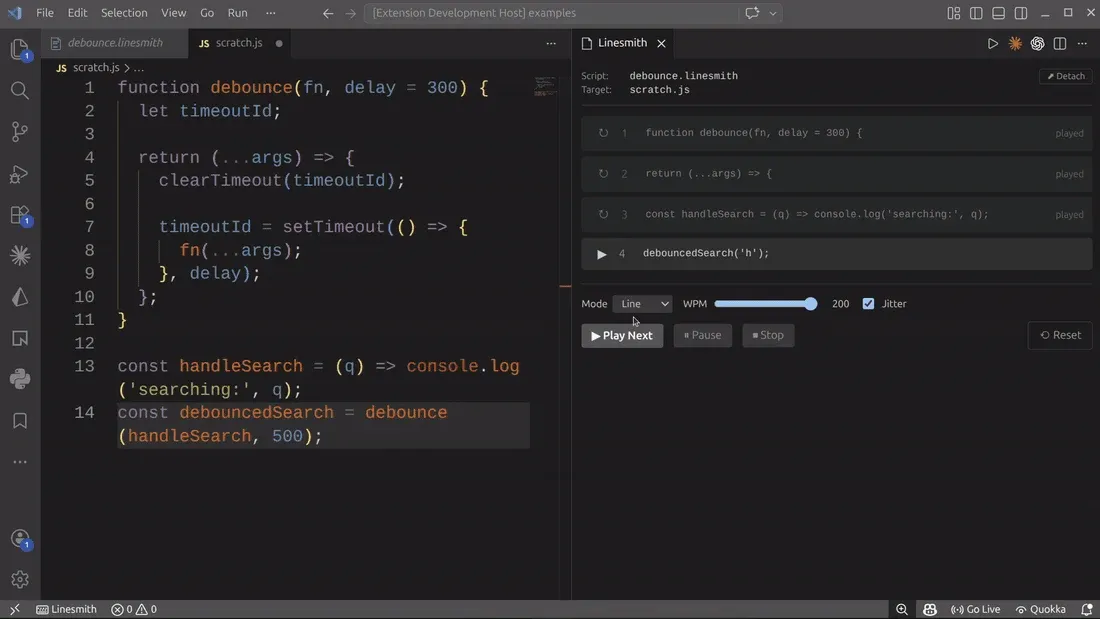The image size is (1100, 619).
Task: Open the Manage settings gear
Action: pyautogui.click(x=20, y=580)
